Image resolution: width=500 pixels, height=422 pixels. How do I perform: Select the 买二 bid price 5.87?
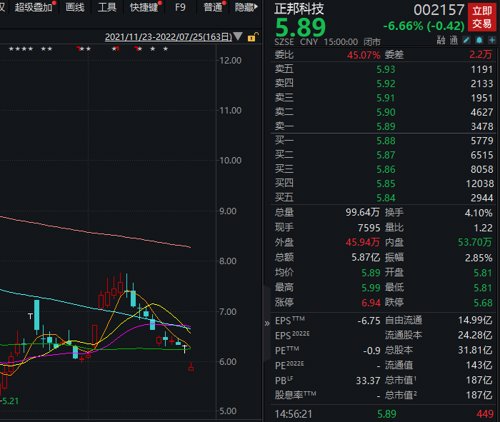coord(386,155)
